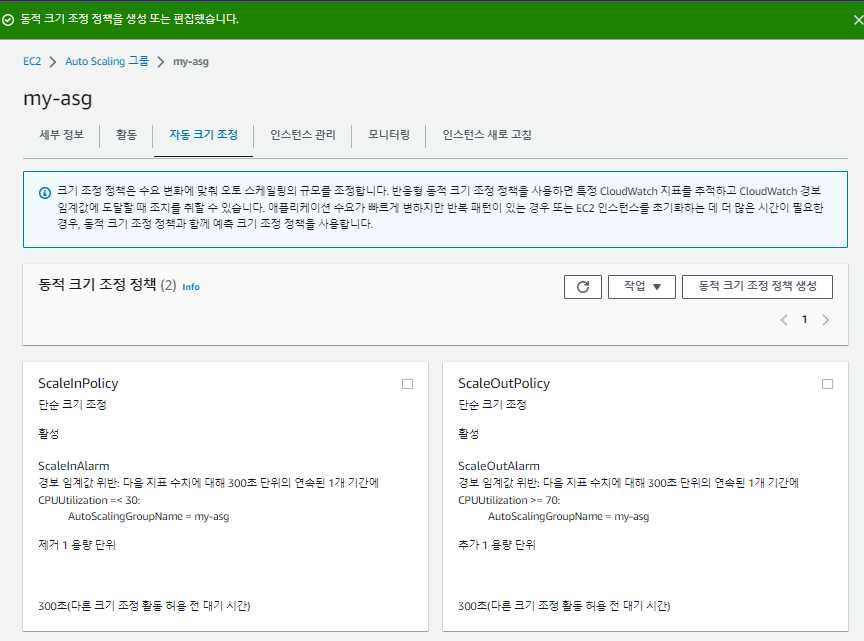This screenshot has height=641, width=864.
Task: Dismiss the green success notification banner
Action: 858,20
